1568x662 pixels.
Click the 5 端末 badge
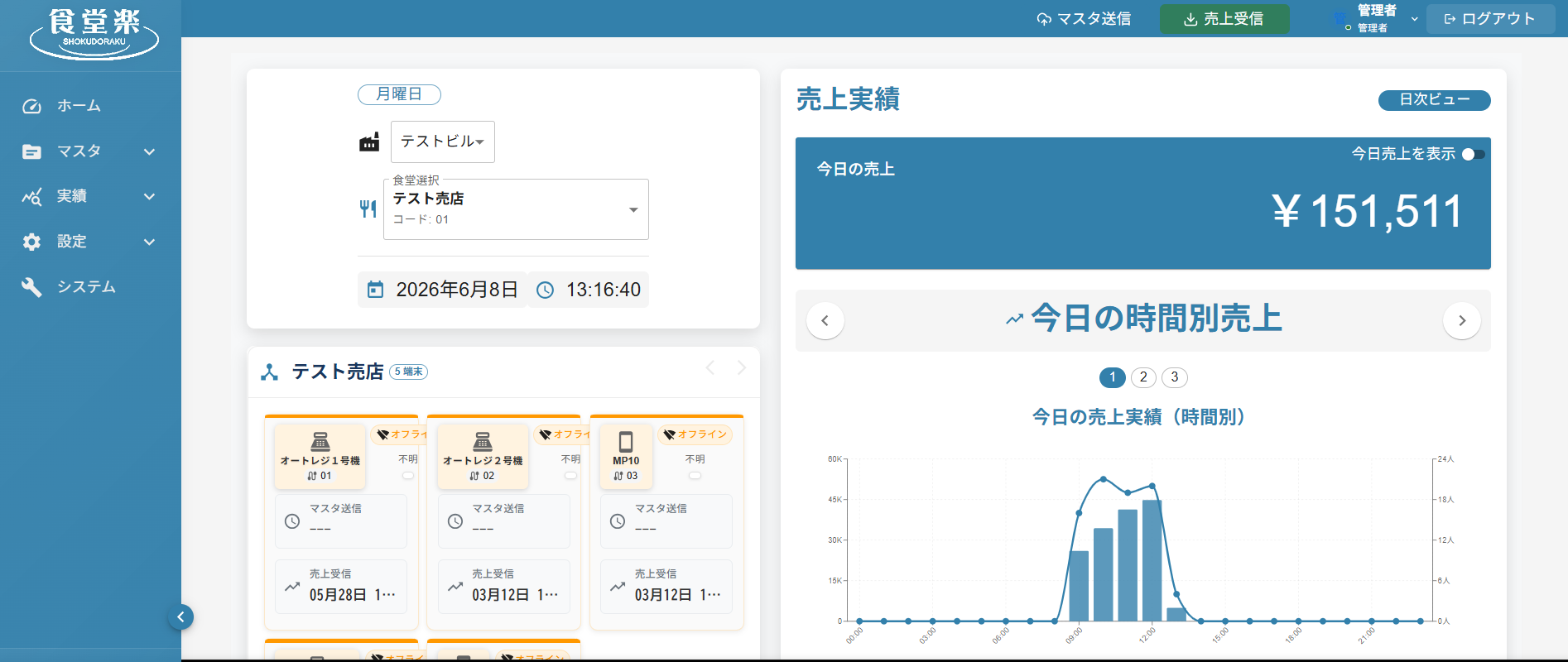[408, 372]
